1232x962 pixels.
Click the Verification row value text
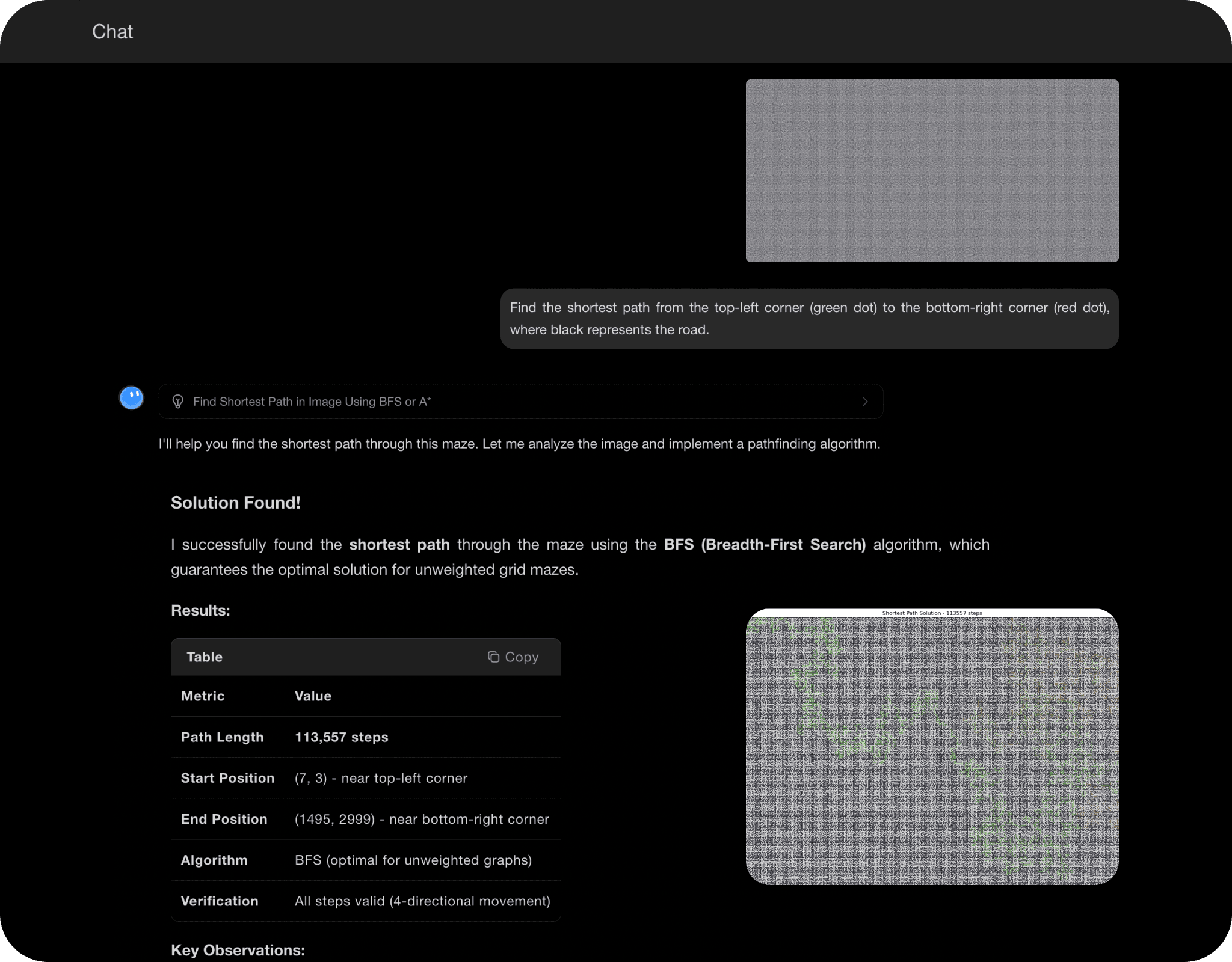tap(422, 901)
